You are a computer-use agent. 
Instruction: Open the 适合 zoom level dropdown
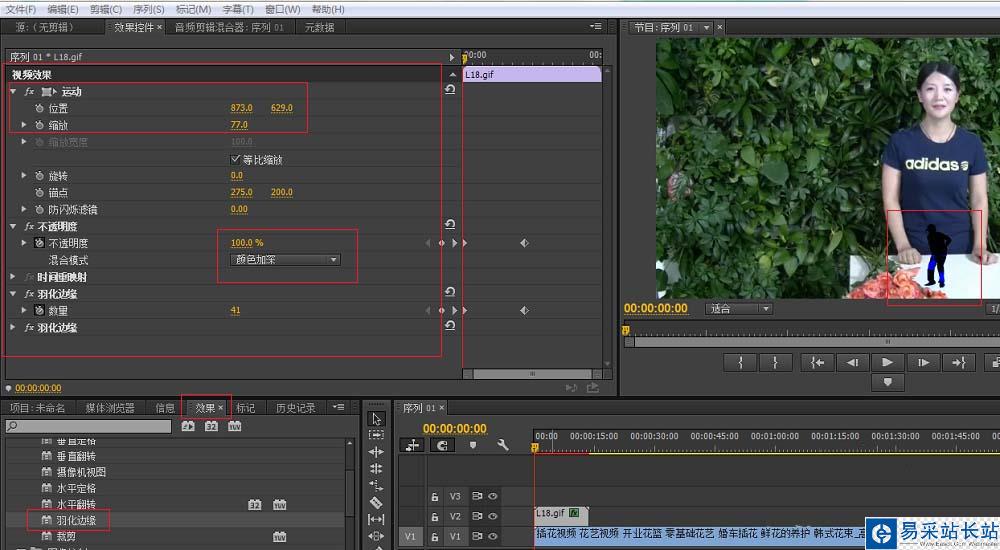[x=739, y=309]
